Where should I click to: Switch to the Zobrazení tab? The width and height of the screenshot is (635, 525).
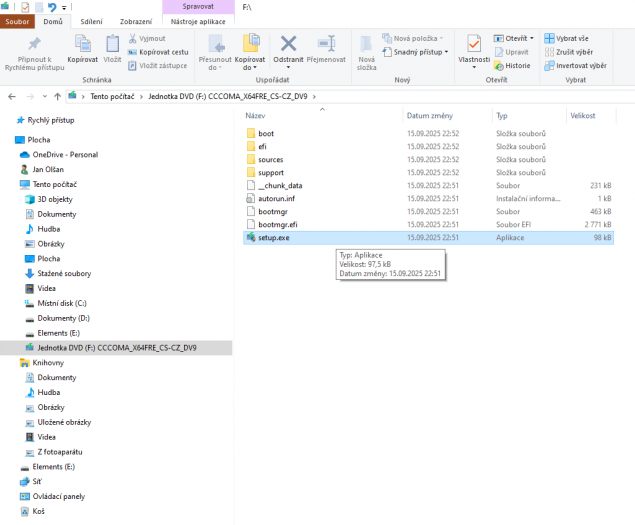136,21
